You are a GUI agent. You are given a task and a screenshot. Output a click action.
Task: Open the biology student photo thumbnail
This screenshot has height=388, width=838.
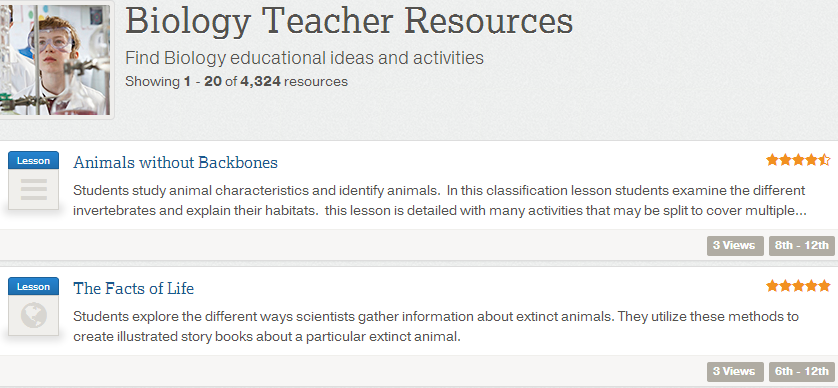pyautogui.click(x=55, y=58)
